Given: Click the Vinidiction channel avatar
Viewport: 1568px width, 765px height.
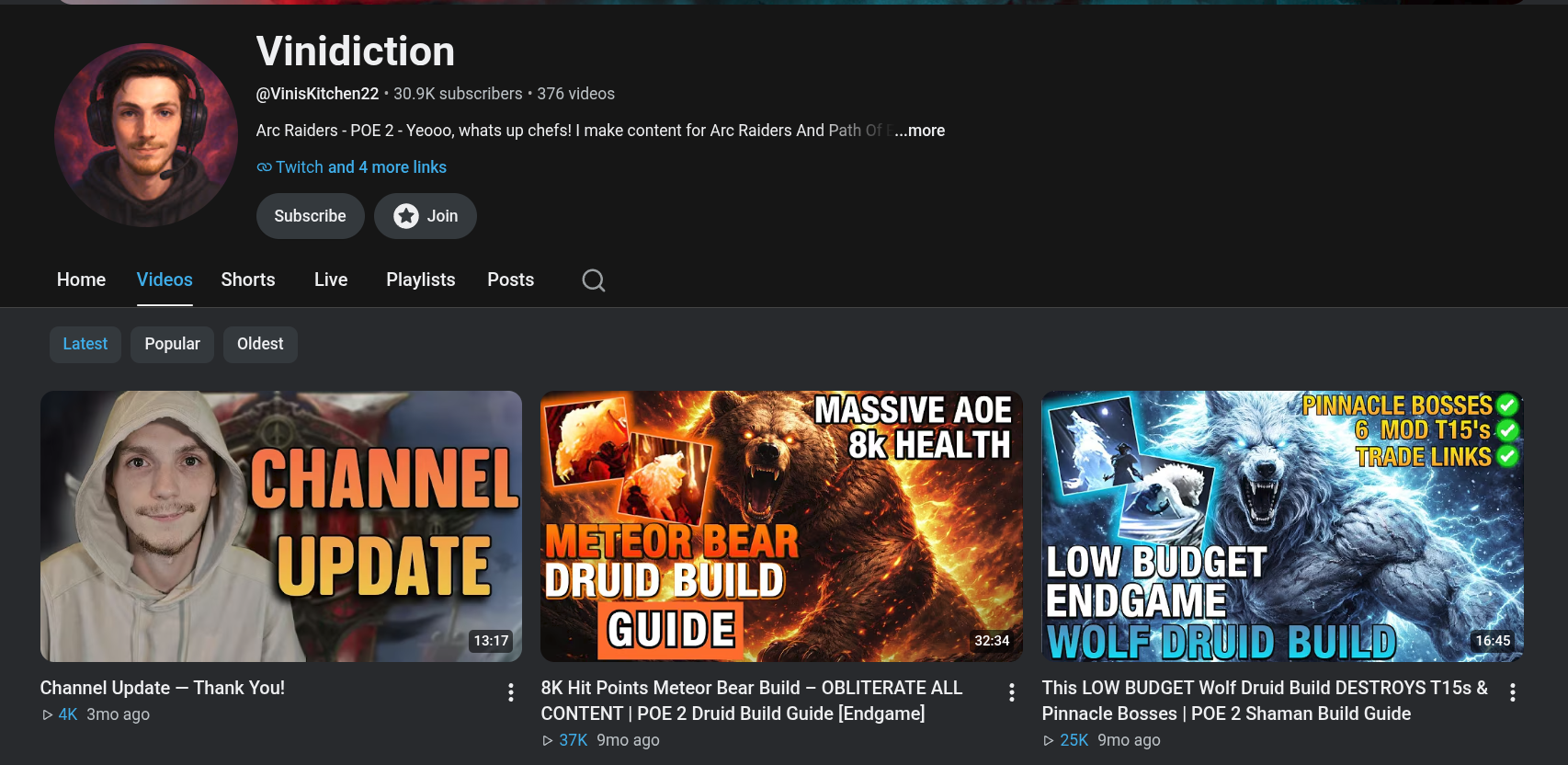Looking at the screenshot, I should point(146,135).
